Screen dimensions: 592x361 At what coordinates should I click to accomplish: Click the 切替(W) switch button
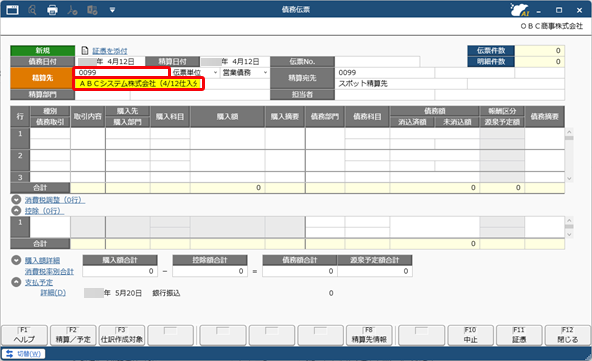point(23,354)
